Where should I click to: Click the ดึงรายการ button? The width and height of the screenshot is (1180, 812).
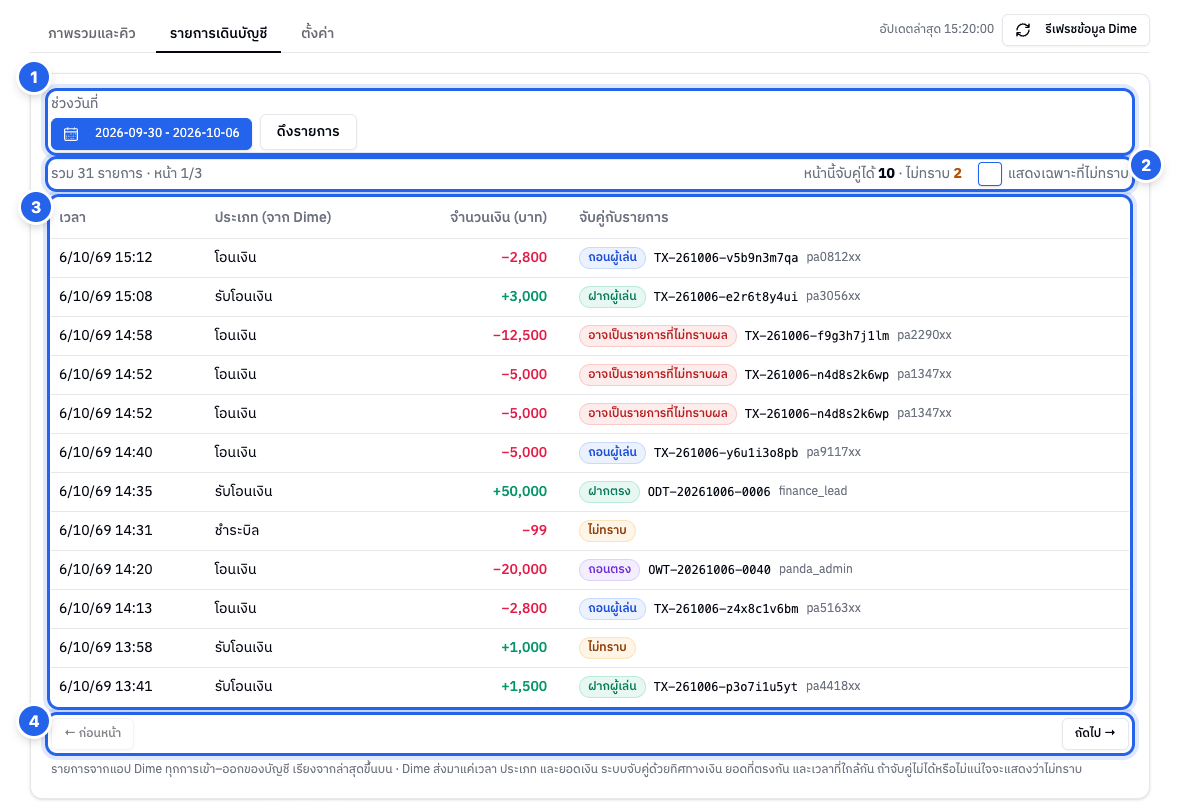click(308, 132)
